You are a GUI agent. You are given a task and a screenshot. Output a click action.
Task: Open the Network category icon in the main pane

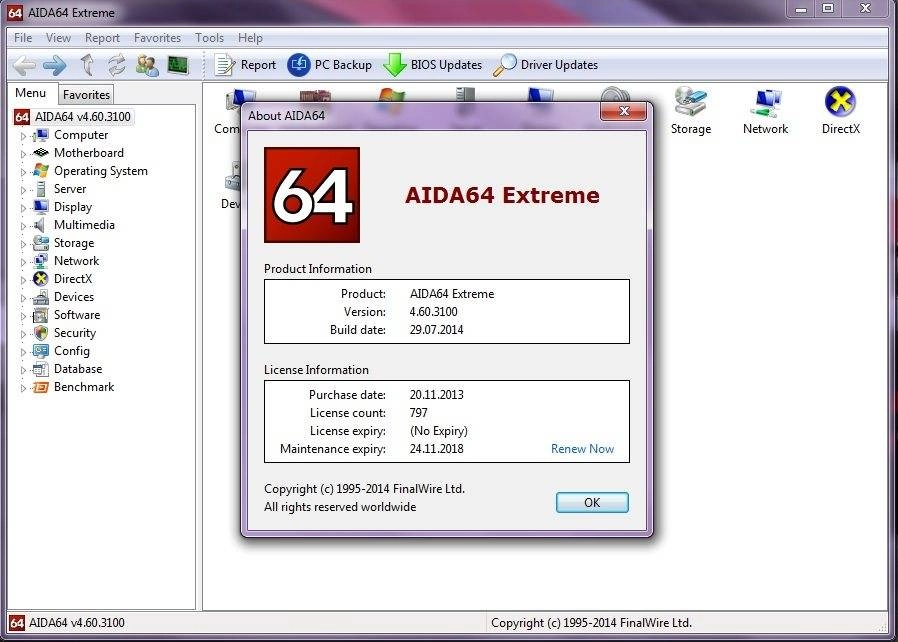tap(766, 111)
